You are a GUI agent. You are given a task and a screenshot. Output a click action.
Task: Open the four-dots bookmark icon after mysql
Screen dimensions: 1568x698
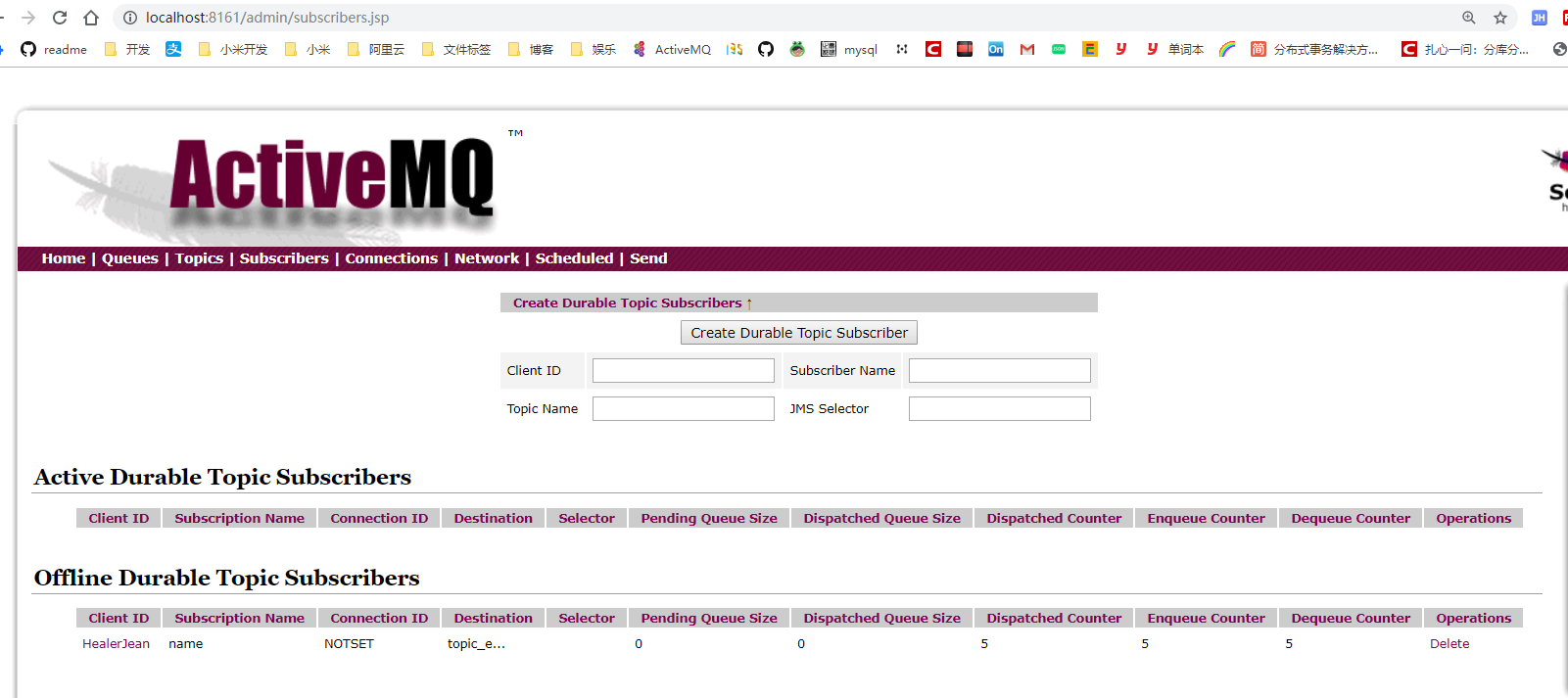click(902, 49)
